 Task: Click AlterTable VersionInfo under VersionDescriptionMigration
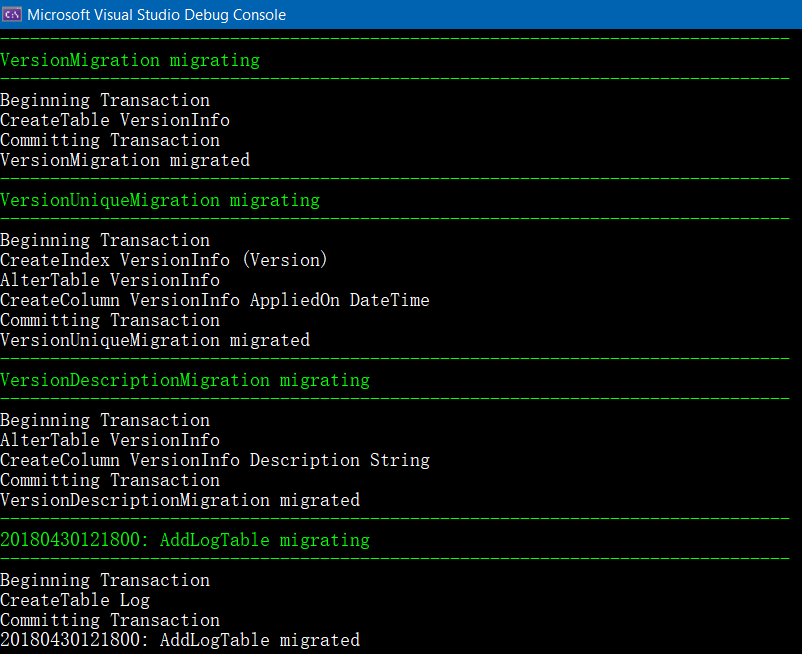[110, 440]
